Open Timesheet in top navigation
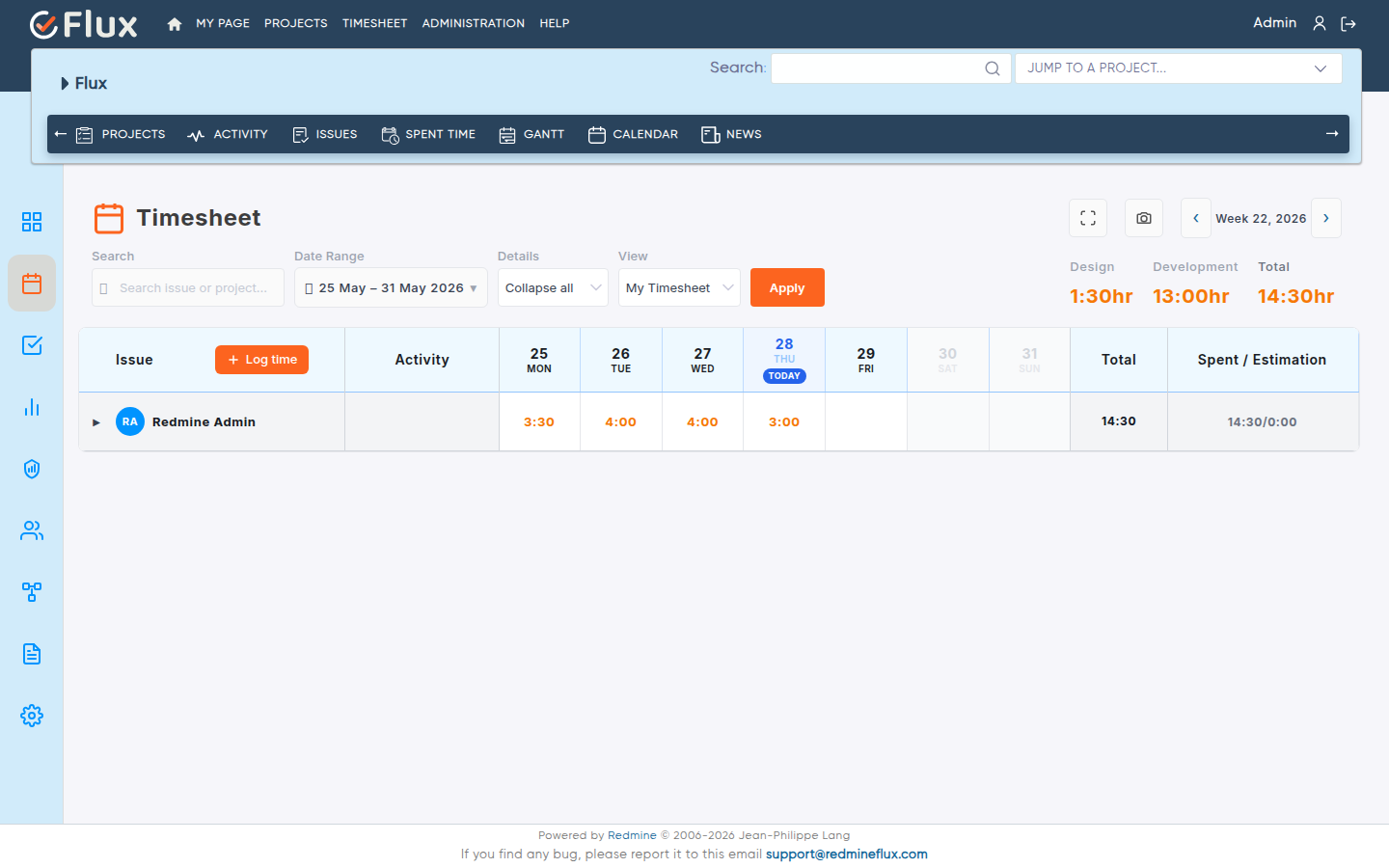 tap(374, 23)
